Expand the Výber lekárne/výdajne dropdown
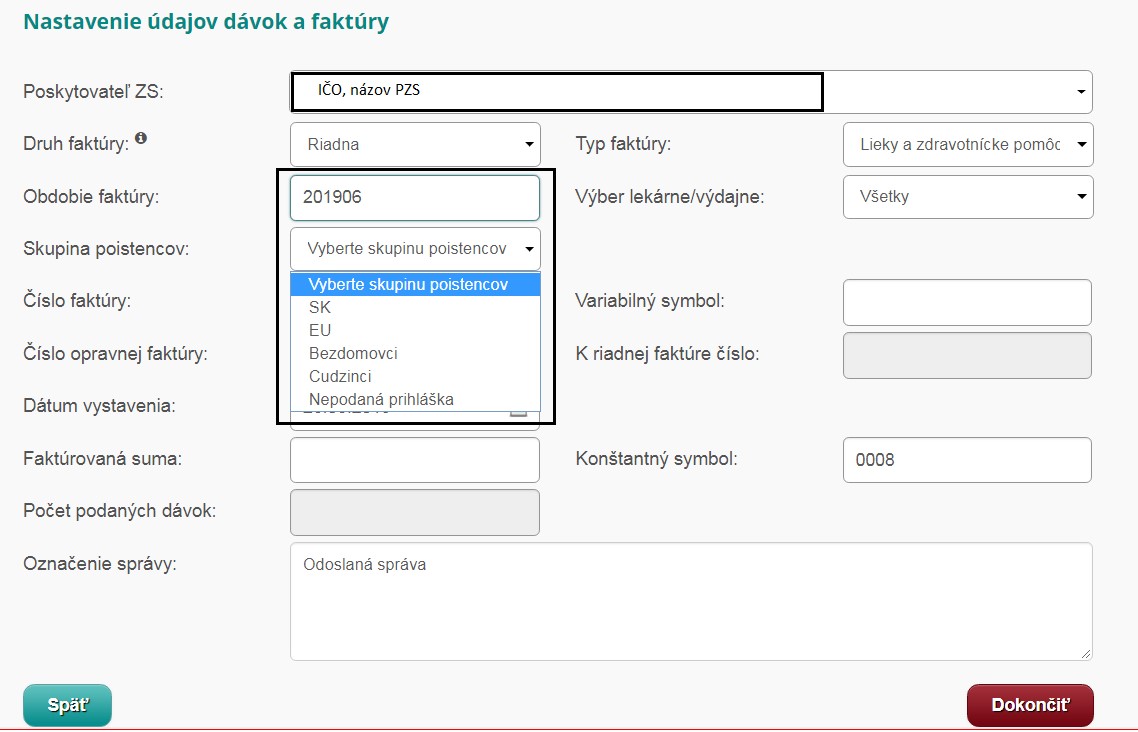This screenshot has width=1138, height=732. click(968, 197)
